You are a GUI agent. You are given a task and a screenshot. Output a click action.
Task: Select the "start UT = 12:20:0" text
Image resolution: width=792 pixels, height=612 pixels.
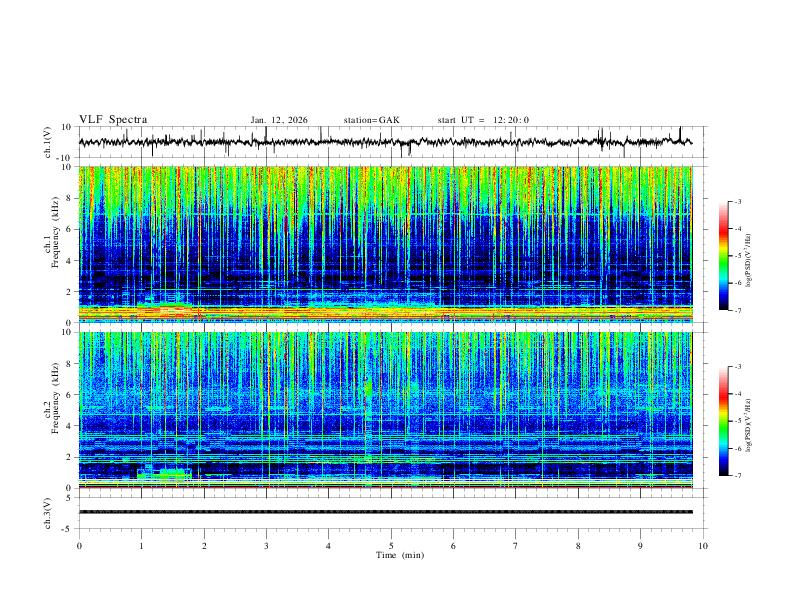click(483, 120)
